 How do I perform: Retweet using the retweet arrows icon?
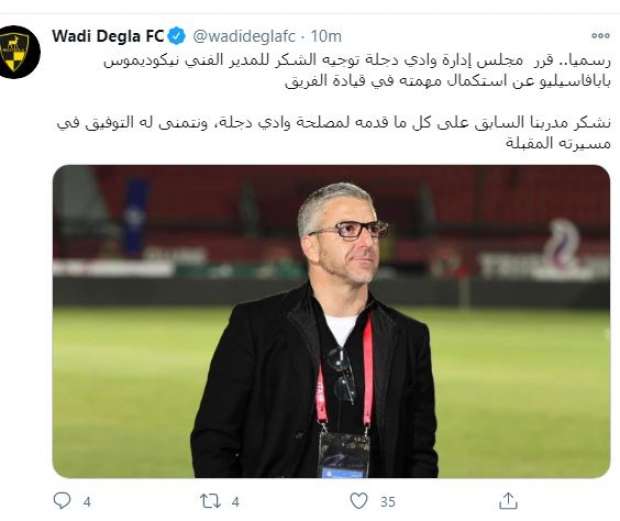pos(210,501)
